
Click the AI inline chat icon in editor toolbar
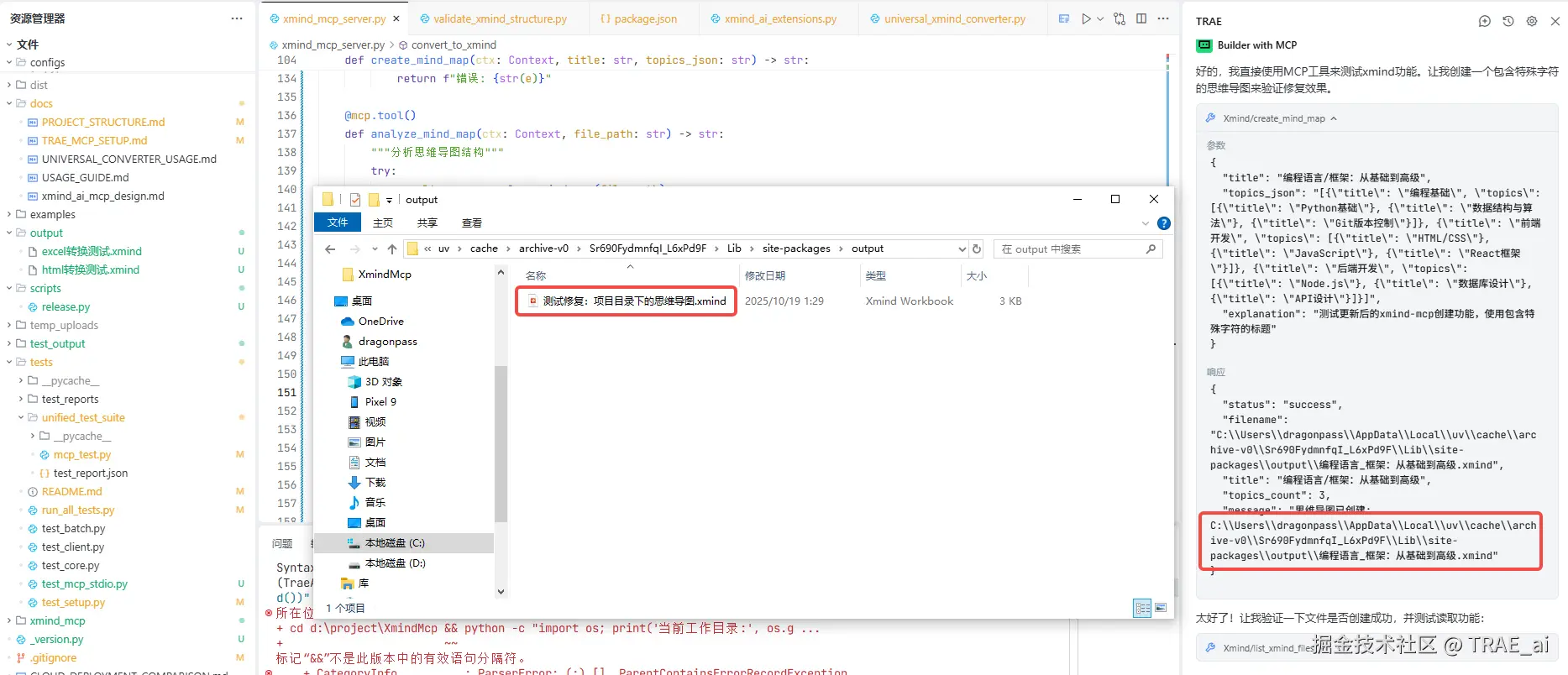coord(1064,18)
